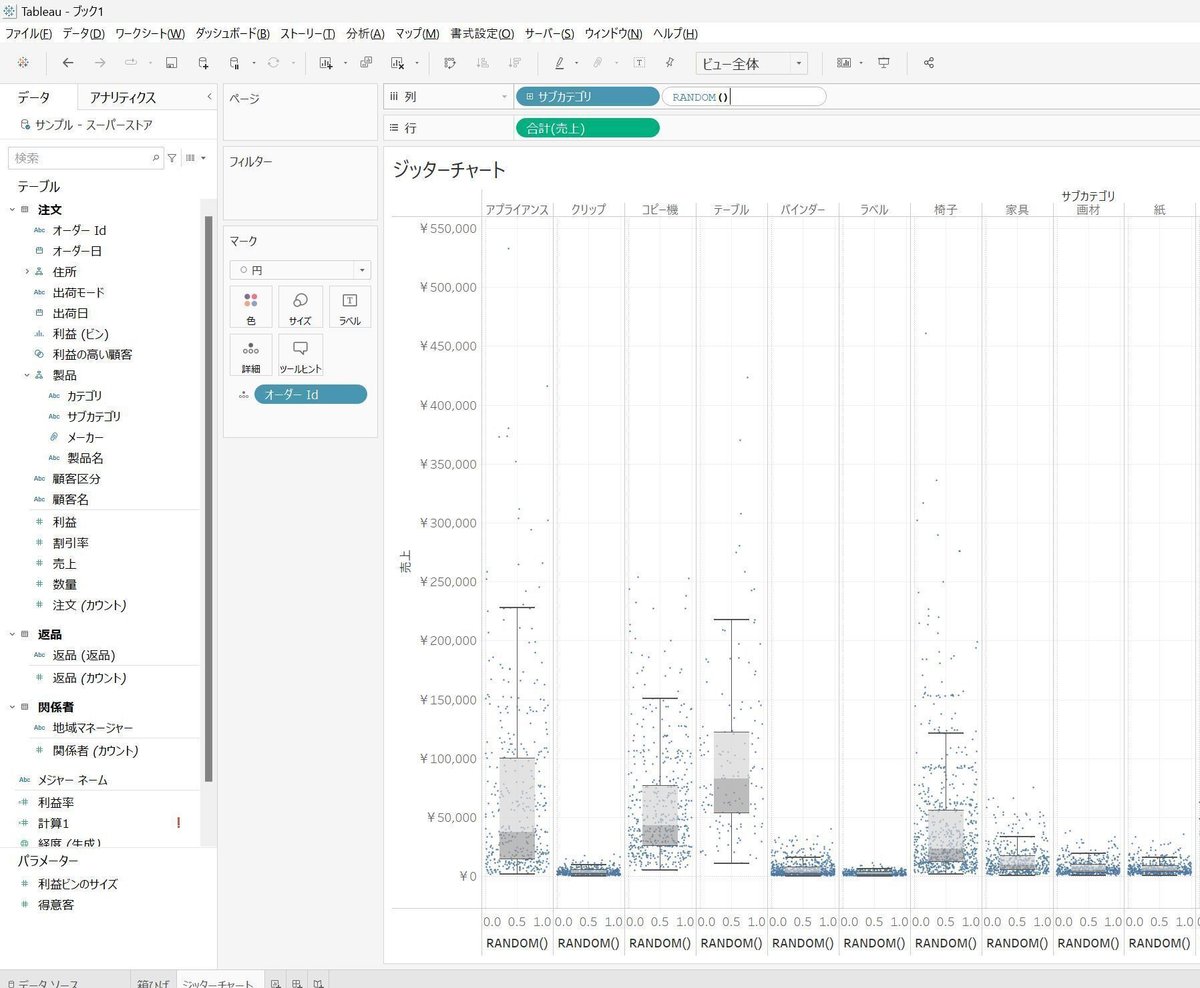Add new story tab at bottom
The height and width of the screenshot is (988, 1200).
coord(317,982)
